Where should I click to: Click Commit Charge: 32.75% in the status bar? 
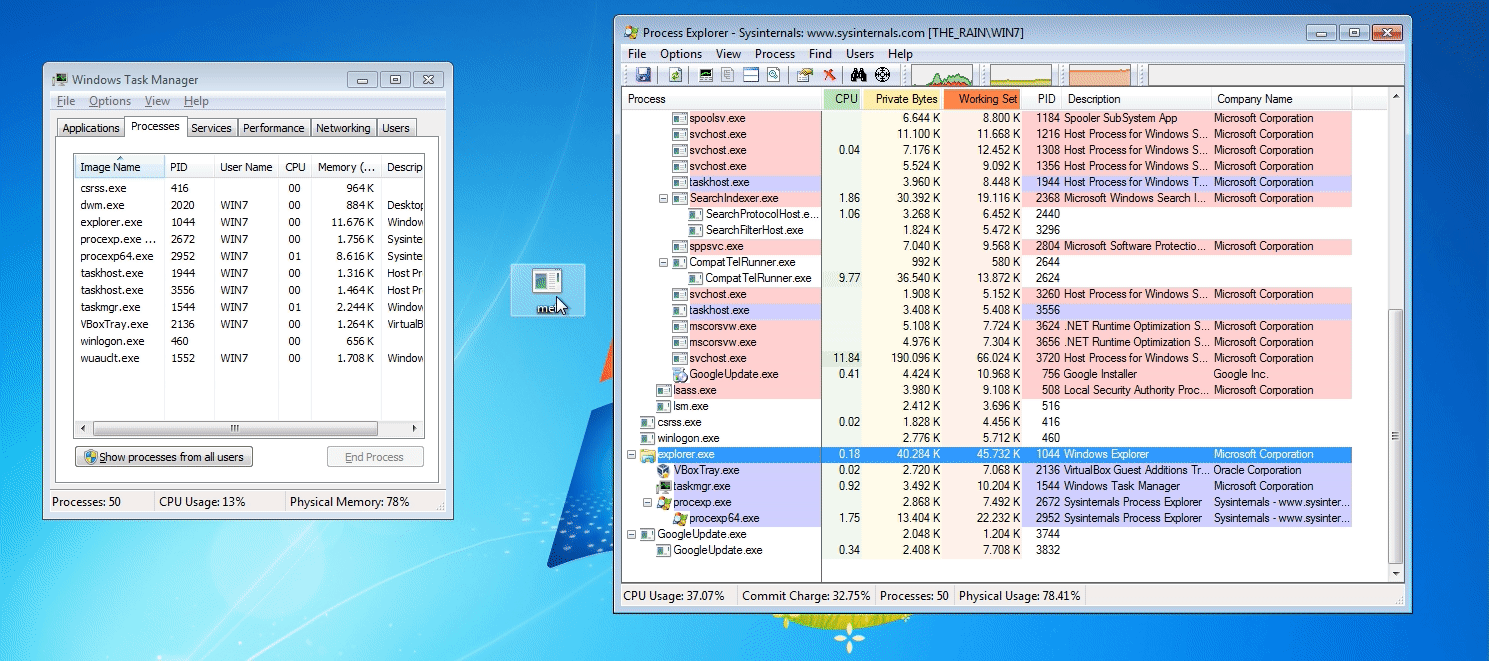[x=806, y=596]
